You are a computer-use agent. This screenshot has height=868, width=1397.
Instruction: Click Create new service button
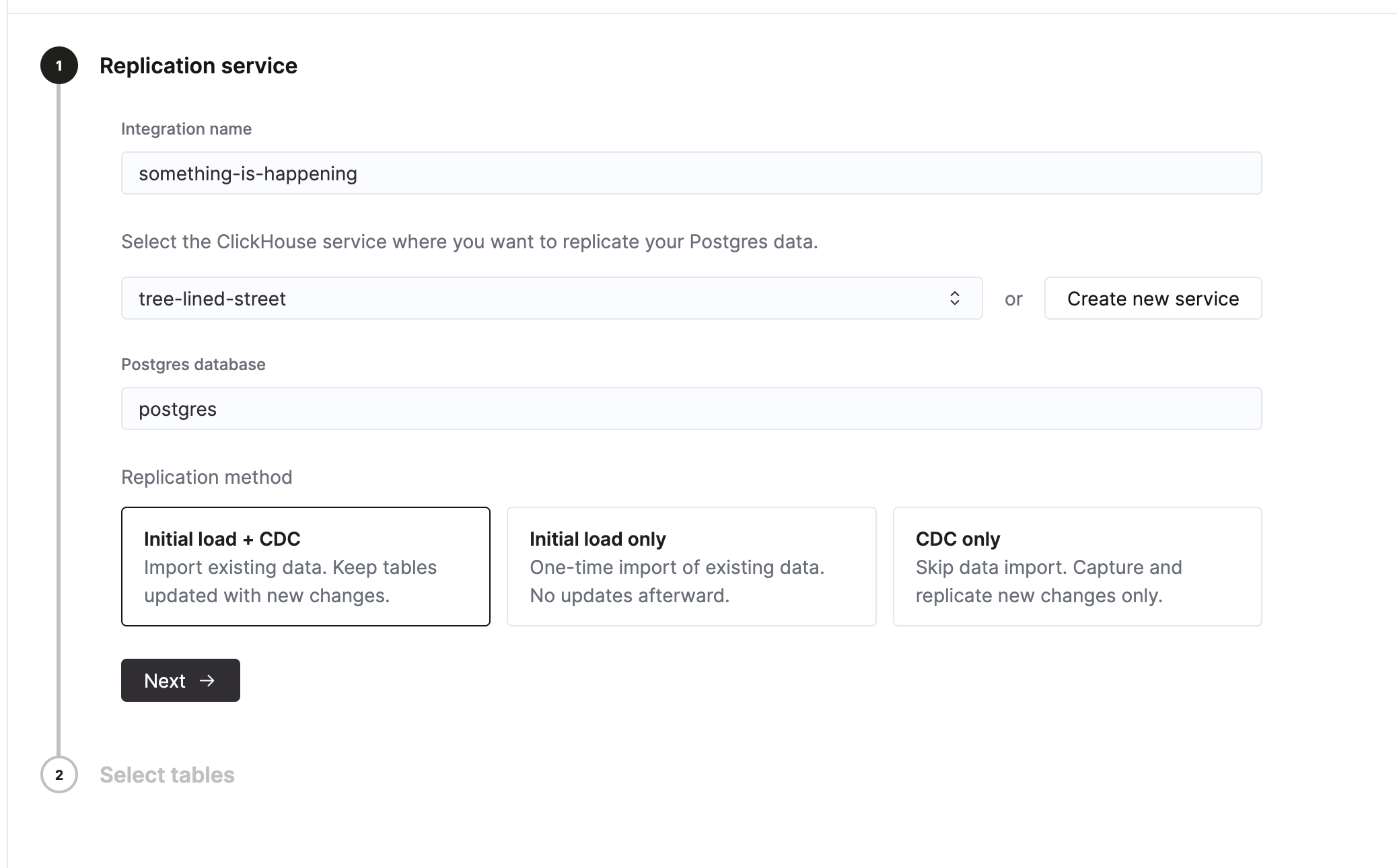[1153, 298]
